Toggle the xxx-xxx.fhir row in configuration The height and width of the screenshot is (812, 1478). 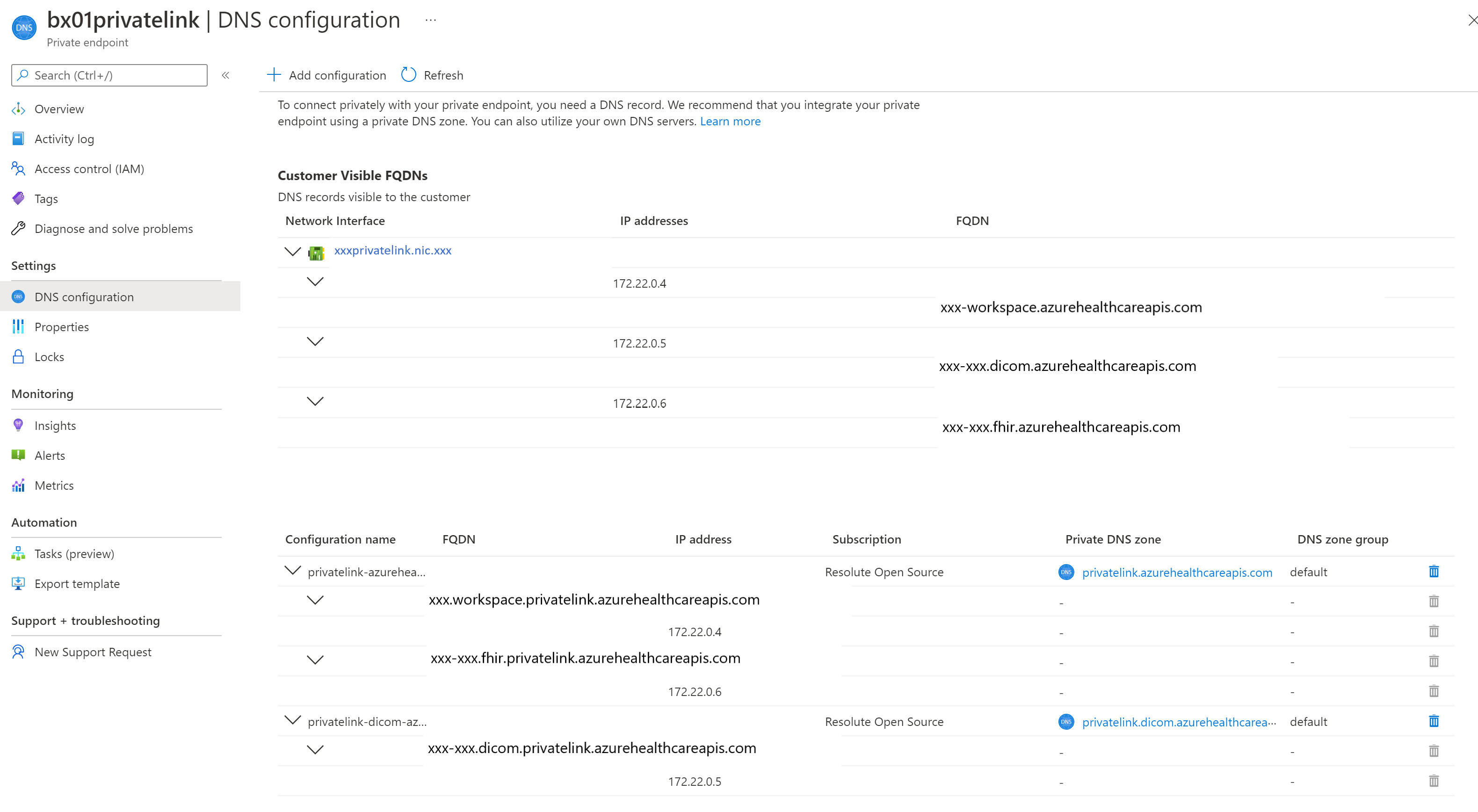coord(315,658)
